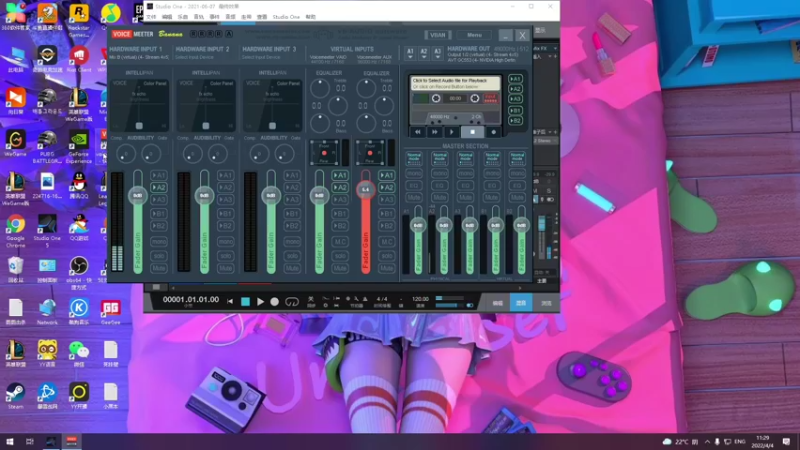Open Steam desktop shortcut

[x=15, y=396]
